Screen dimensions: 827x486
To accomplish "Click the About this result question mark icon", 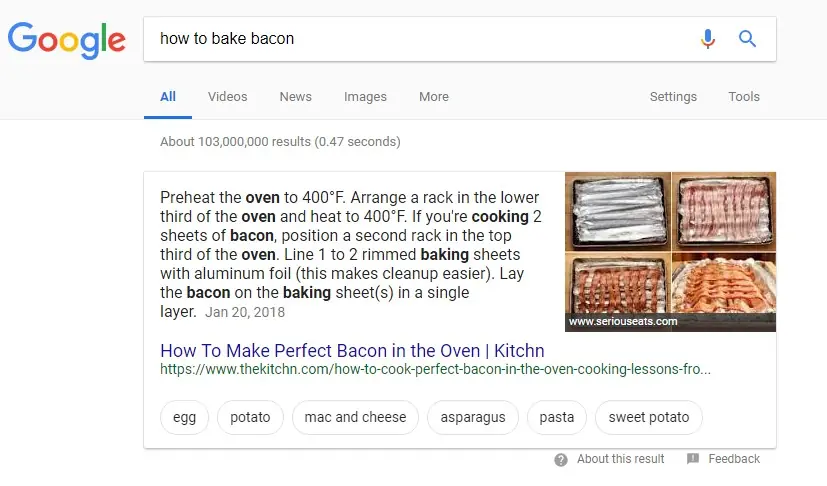I will pyautogui.click(x=561, y=460).
